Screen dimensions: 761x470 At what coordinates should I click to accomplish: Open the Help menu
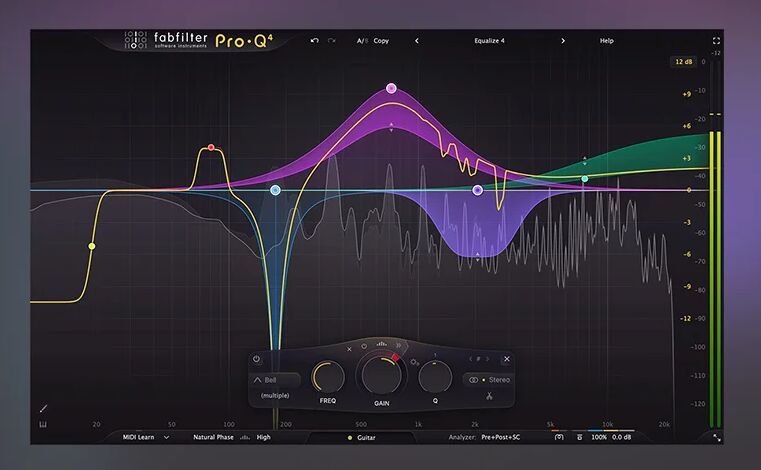click(606, 41)
